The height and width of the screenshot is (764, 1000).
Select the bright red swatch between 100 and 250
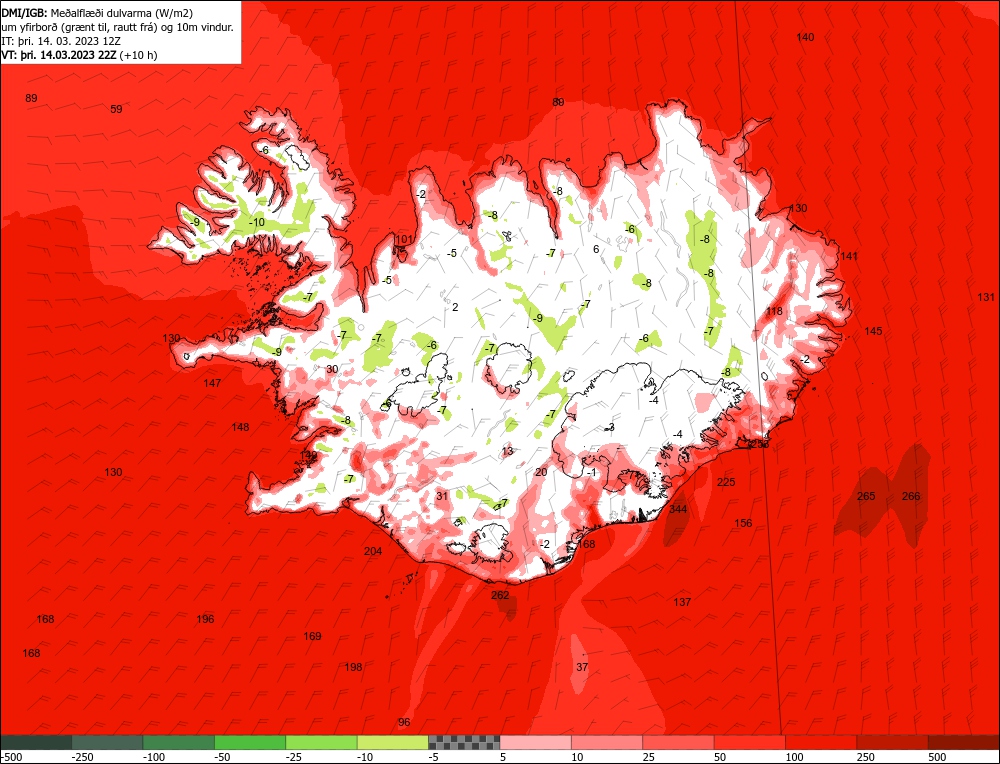pos(821,742)
